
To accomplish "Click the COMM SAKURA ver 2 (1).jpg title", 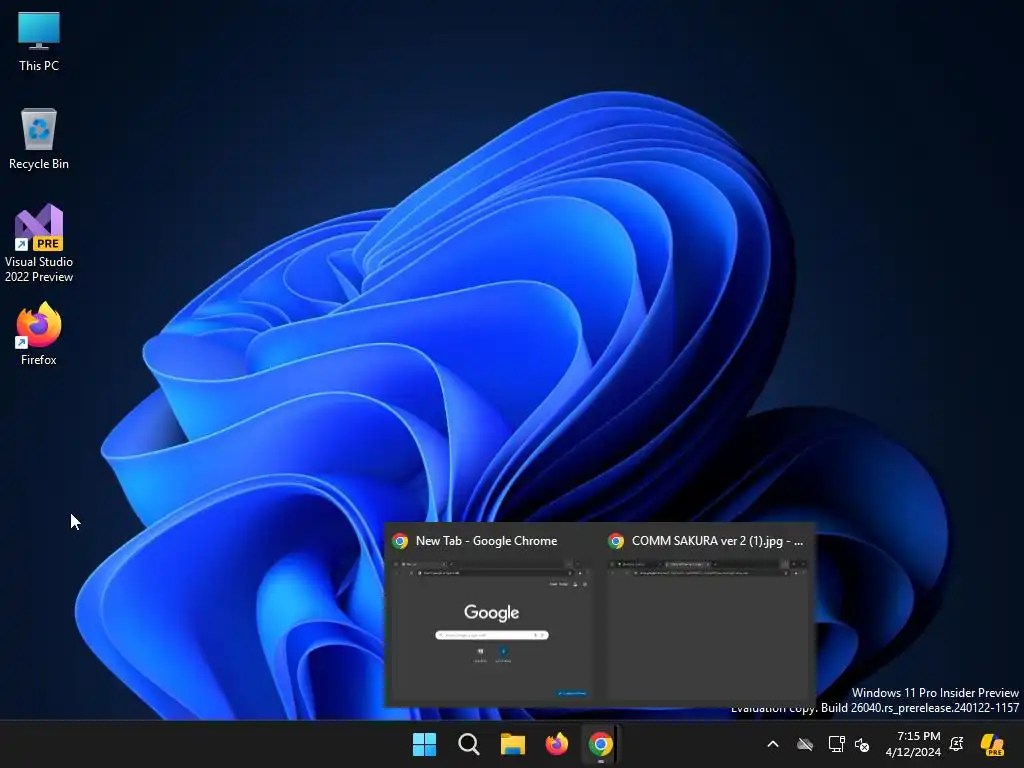I will coord(717,541).
